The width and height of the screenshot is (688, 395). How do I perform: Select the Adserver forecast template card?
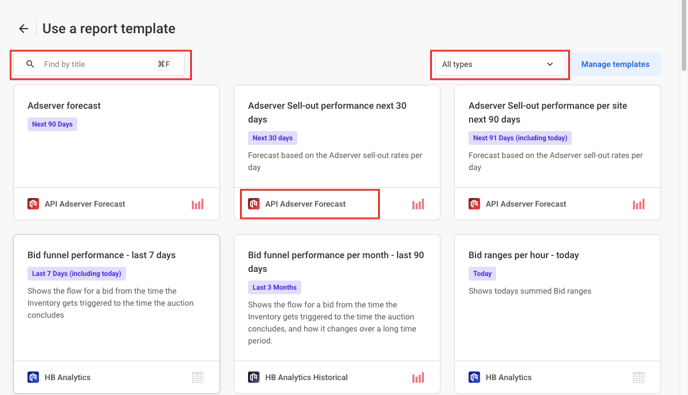(116, 152)
